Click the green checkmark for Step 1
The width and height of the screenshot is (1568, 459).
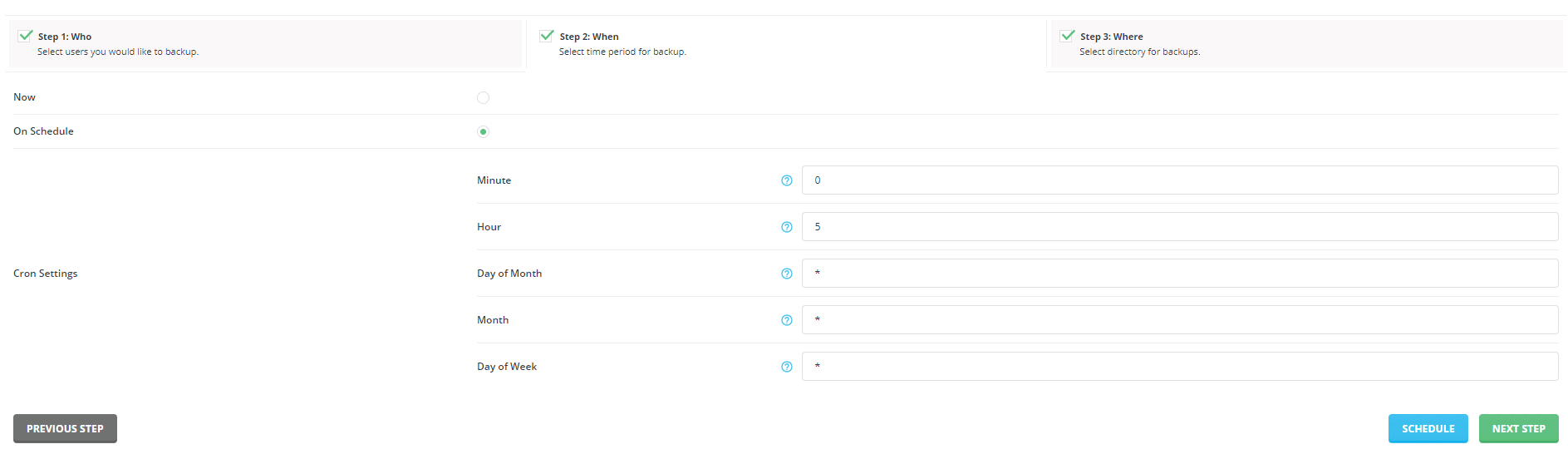pyautogui.click(x=26, y=36)
